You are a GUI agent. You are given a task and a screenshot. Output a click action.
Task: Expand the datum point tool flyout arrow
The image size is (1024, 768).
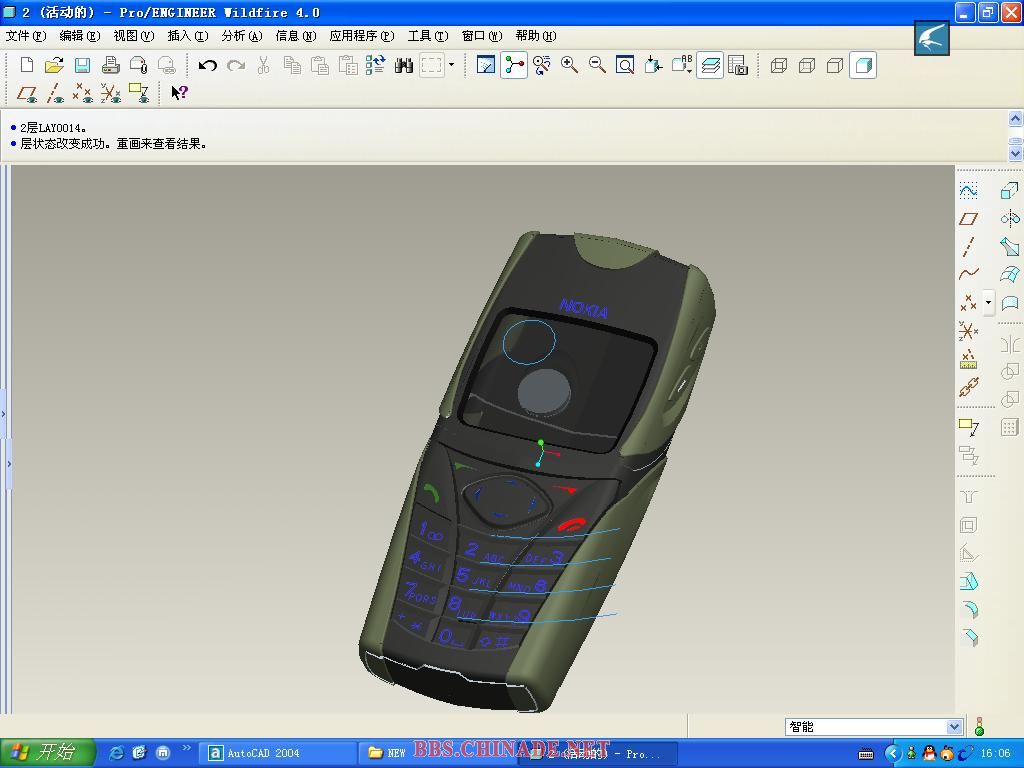(x=988, y=302)
